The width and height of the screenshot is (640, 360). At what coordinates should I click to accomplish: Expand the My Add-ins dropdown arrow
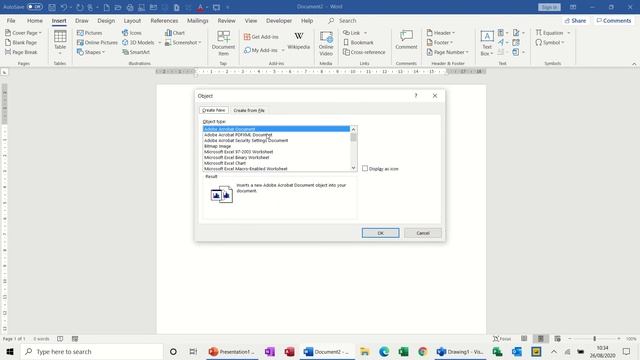[x=283, y=50]
